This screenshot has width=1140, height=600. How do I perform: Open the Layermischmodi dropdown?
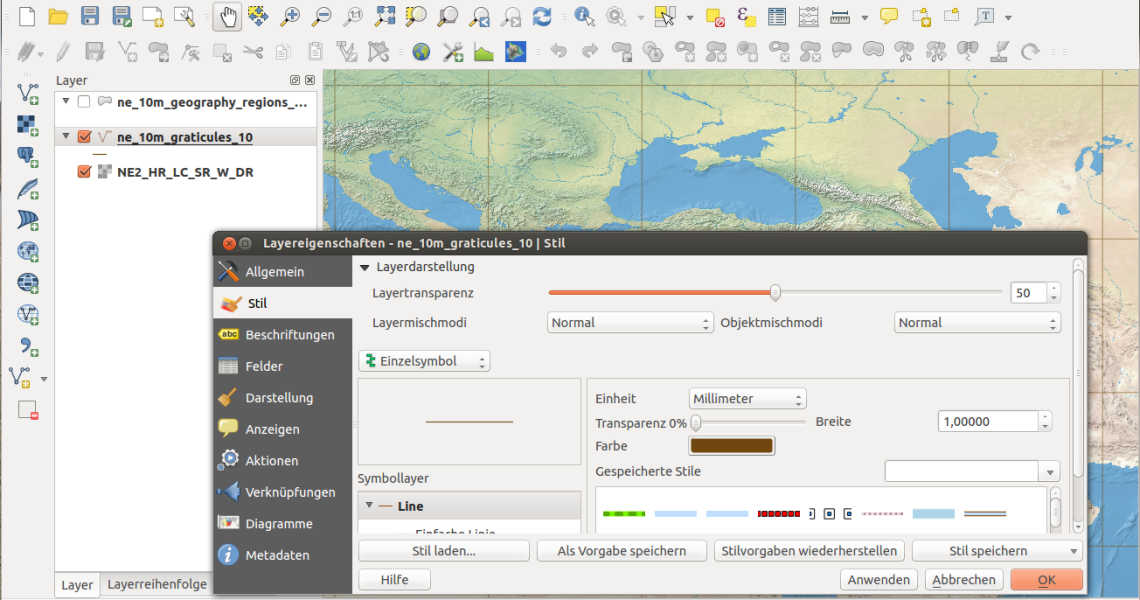630,323
